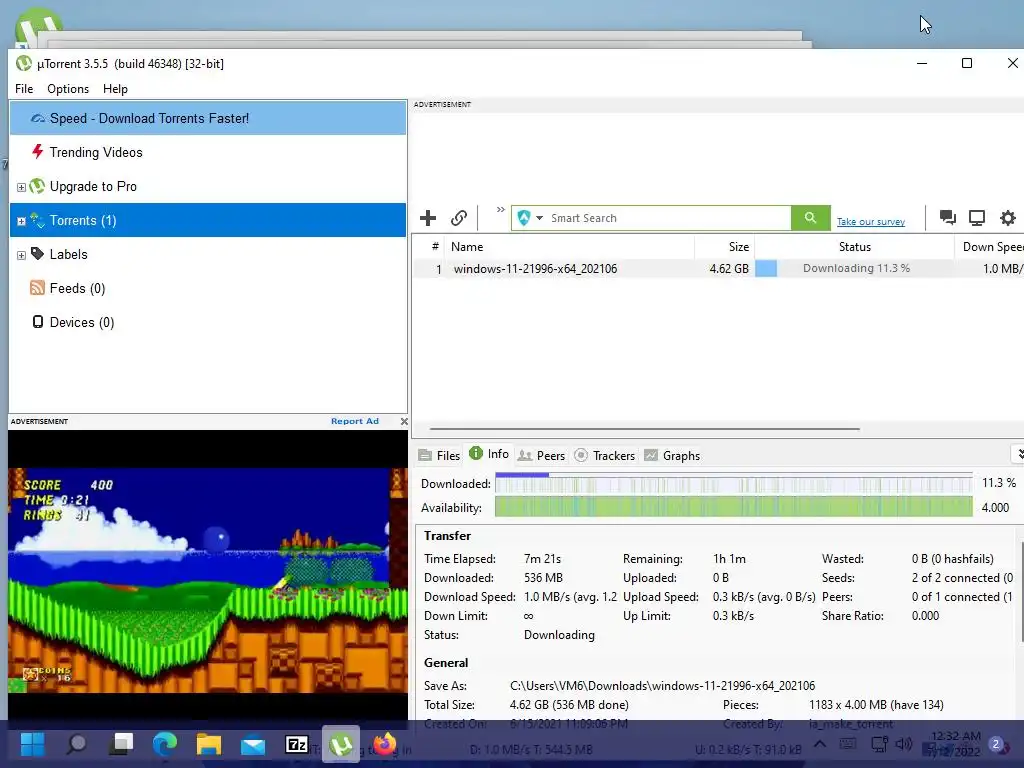Open the Windows Start menu
Screen dimensions: 1024x768
pyautogui.click(x=32, y=744)
